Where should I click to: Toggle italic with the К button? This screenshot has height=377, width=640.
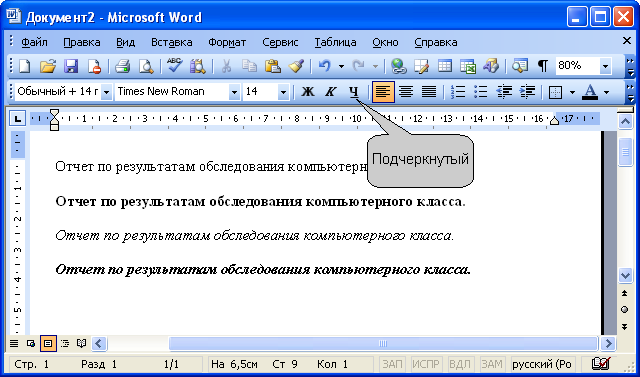330,92
